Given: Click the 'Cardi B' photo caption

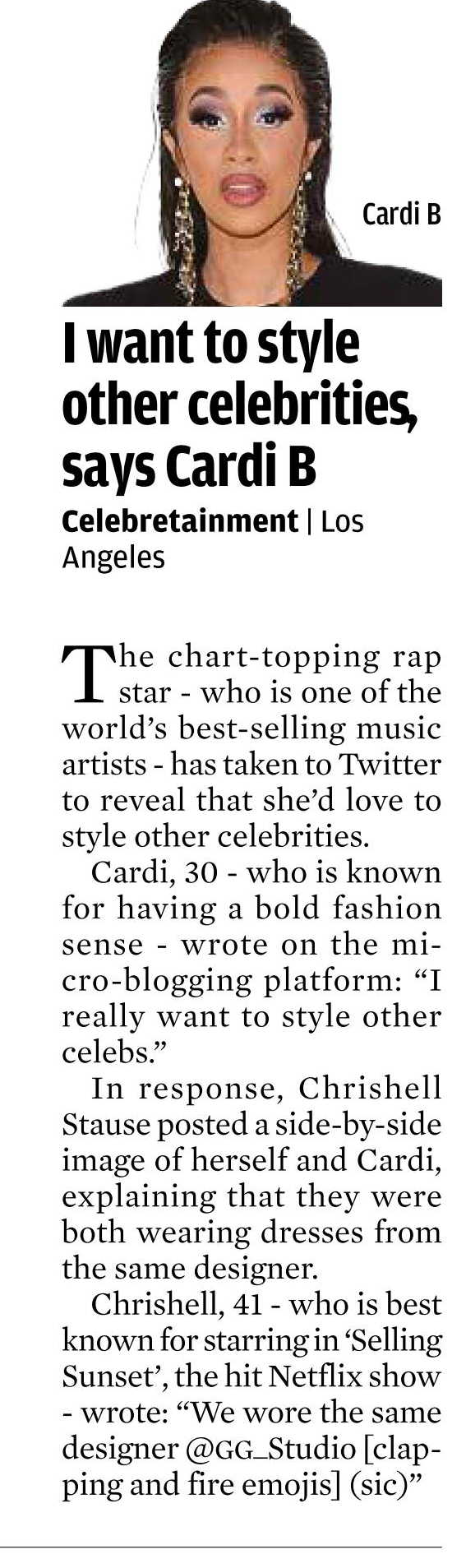Looking at the screenshot, I should coord(402,215).
